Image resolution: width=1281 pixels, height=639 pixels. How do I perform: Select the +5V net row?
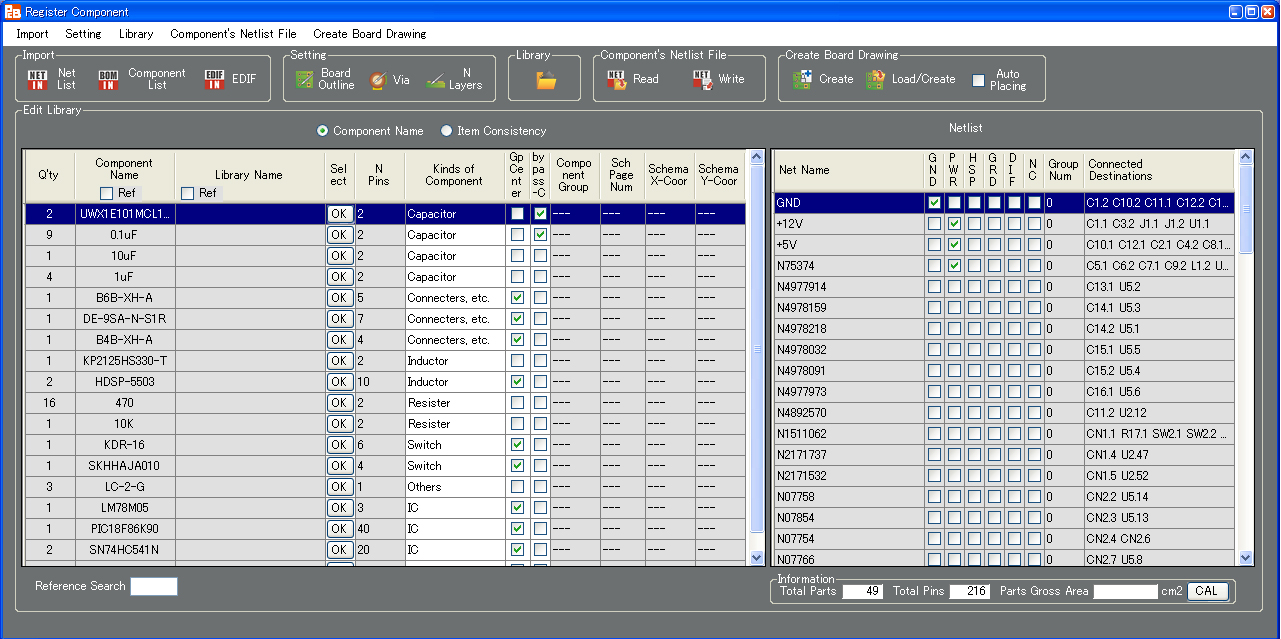[x=1005, y=245]
